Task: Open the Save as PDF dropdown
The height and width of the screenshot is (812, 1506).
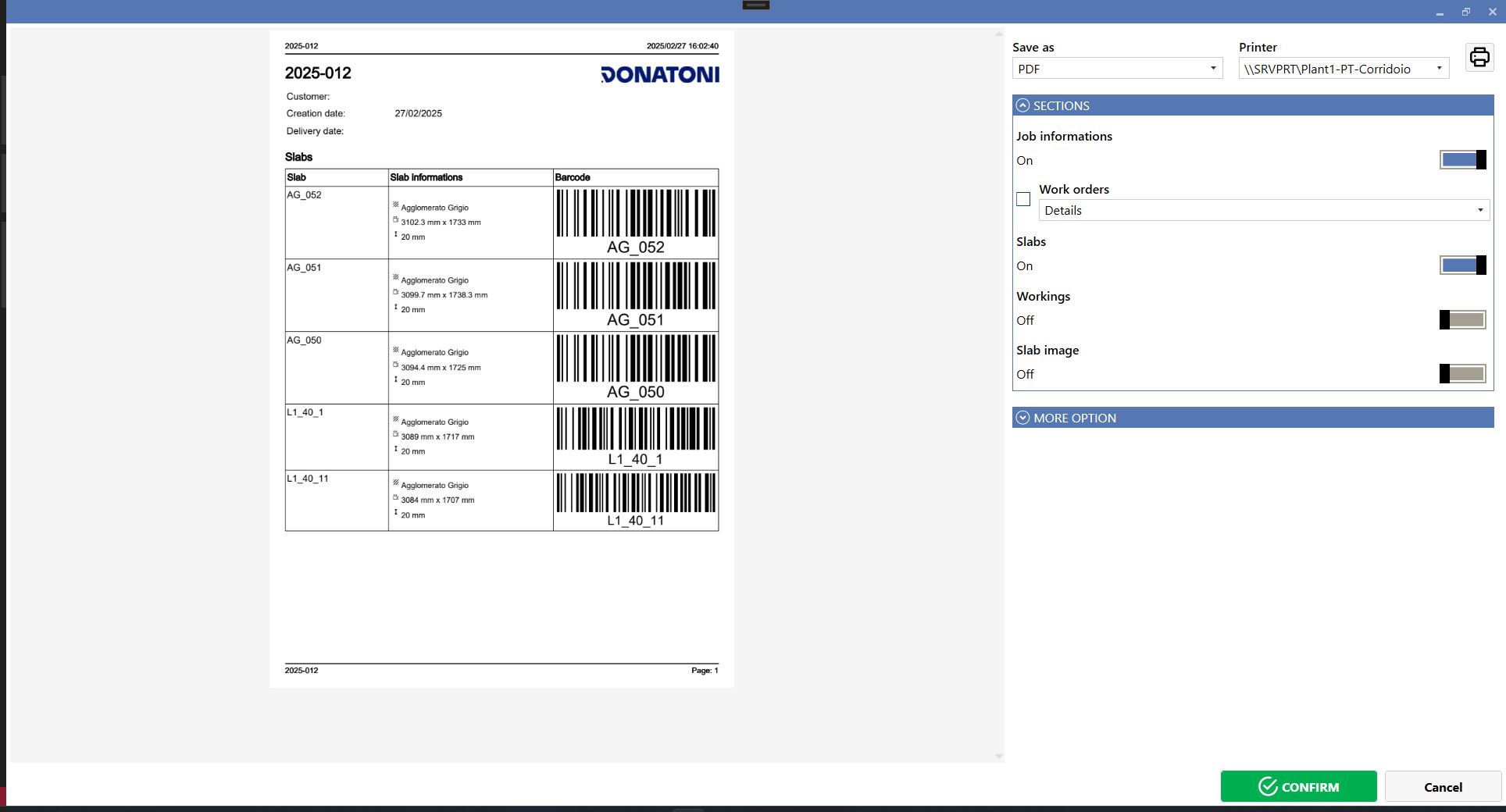Action: click(1117, 69)
